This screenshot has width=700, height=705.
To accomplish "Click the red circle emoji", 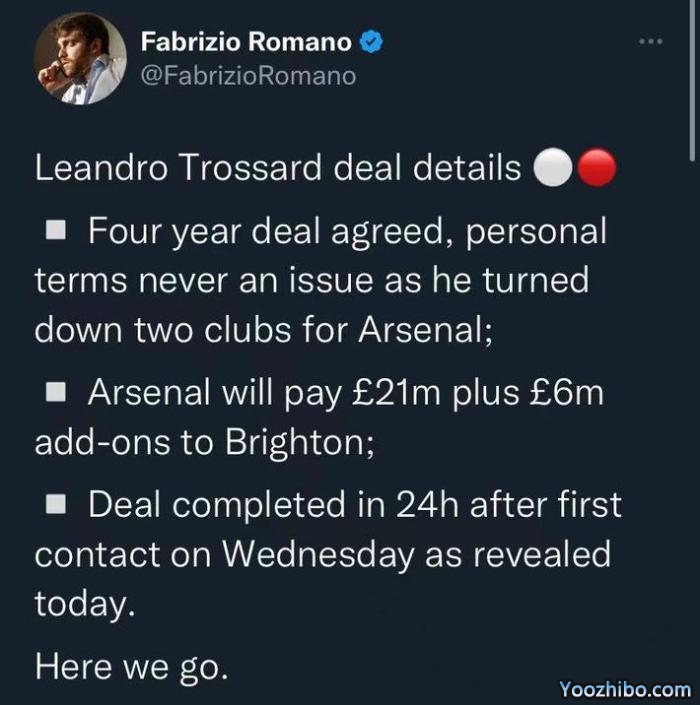I will click(x=598, y=169).
